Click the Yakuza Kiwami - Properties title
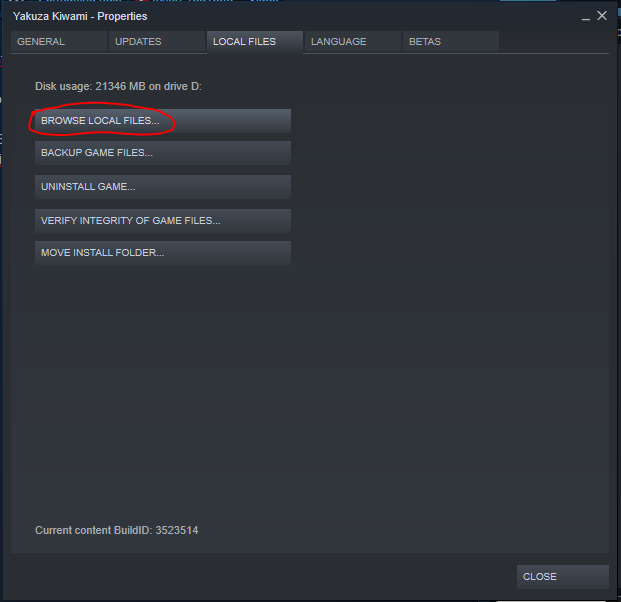The height and width of the screenshot is (602, 621). 80,16
